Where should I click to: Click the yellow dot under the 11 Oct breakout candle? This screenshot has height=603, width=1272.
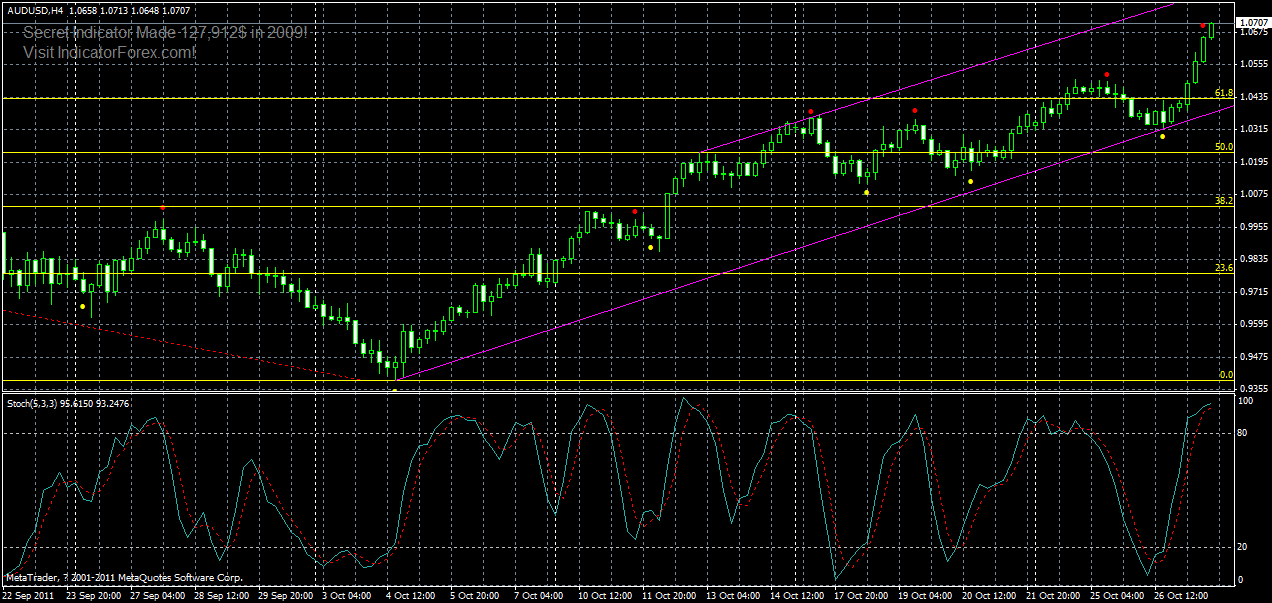[650, 246]
